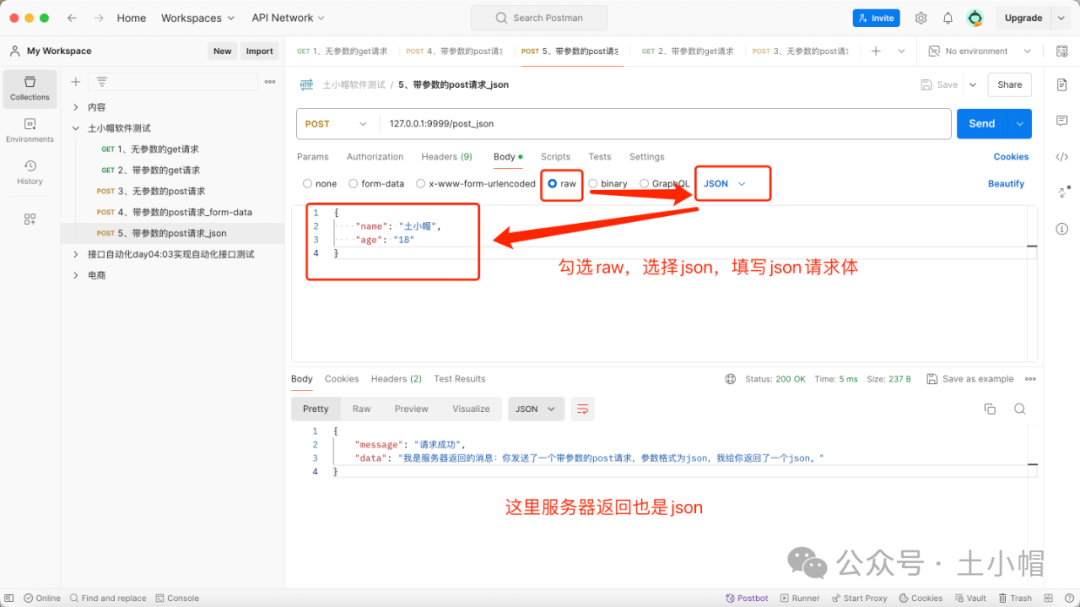Collapse the 土小帽软件测试 collection
Image resolution: width=1080 pixels, height=607 pixels.
pos(76,128)
